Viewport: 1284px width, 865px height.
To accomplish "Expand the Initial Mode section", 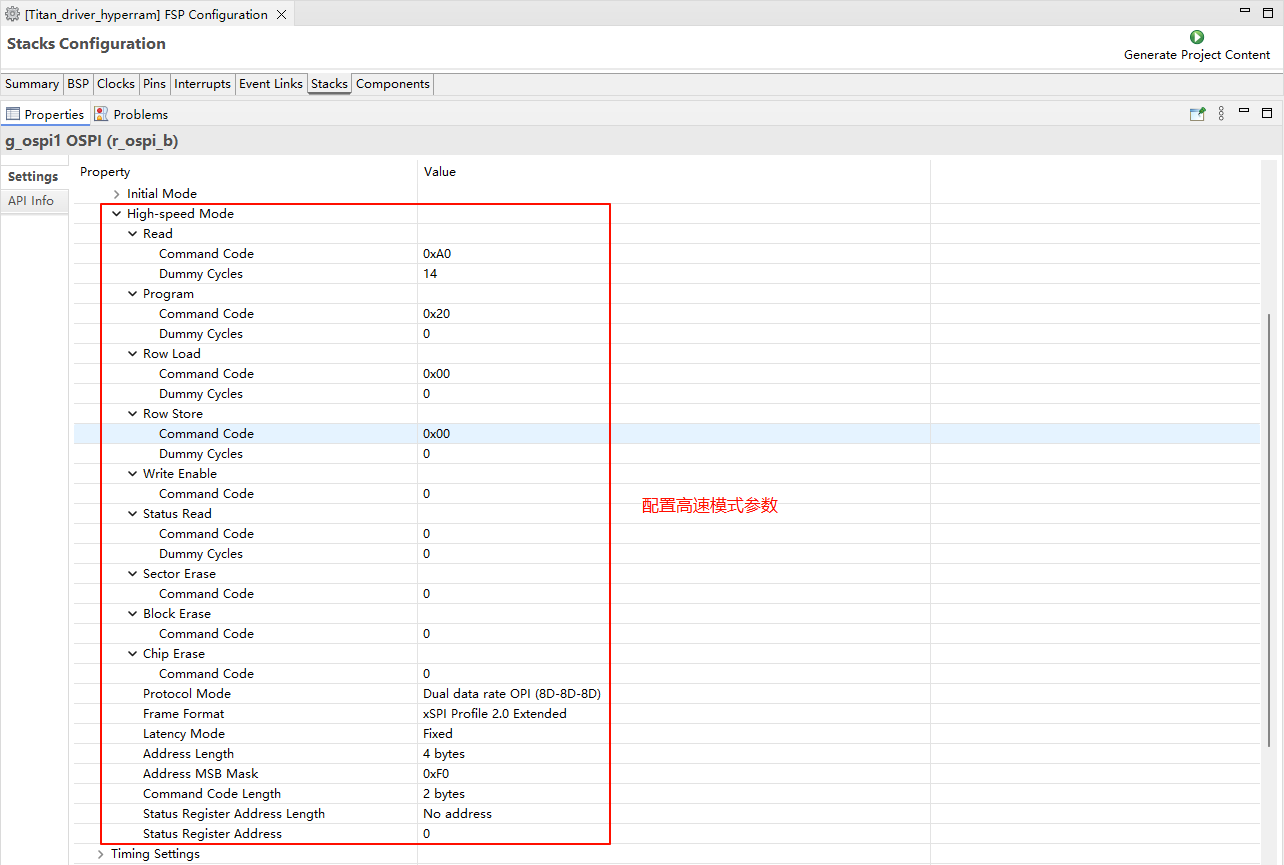I will [x=117, y=194].
